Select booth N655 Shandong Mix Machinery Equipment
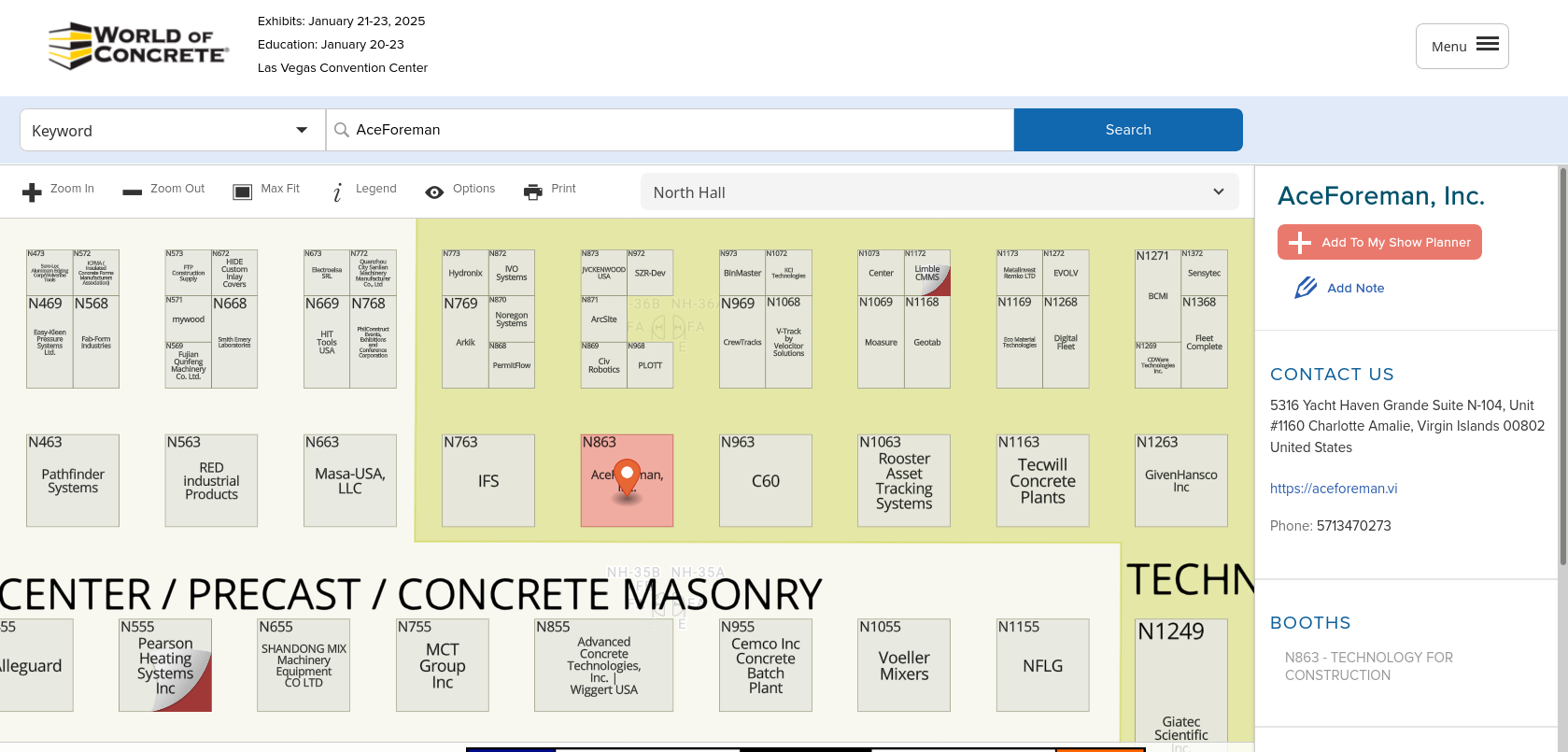Viewport: 1568px width, 752px height. click(x=304, y=665)
